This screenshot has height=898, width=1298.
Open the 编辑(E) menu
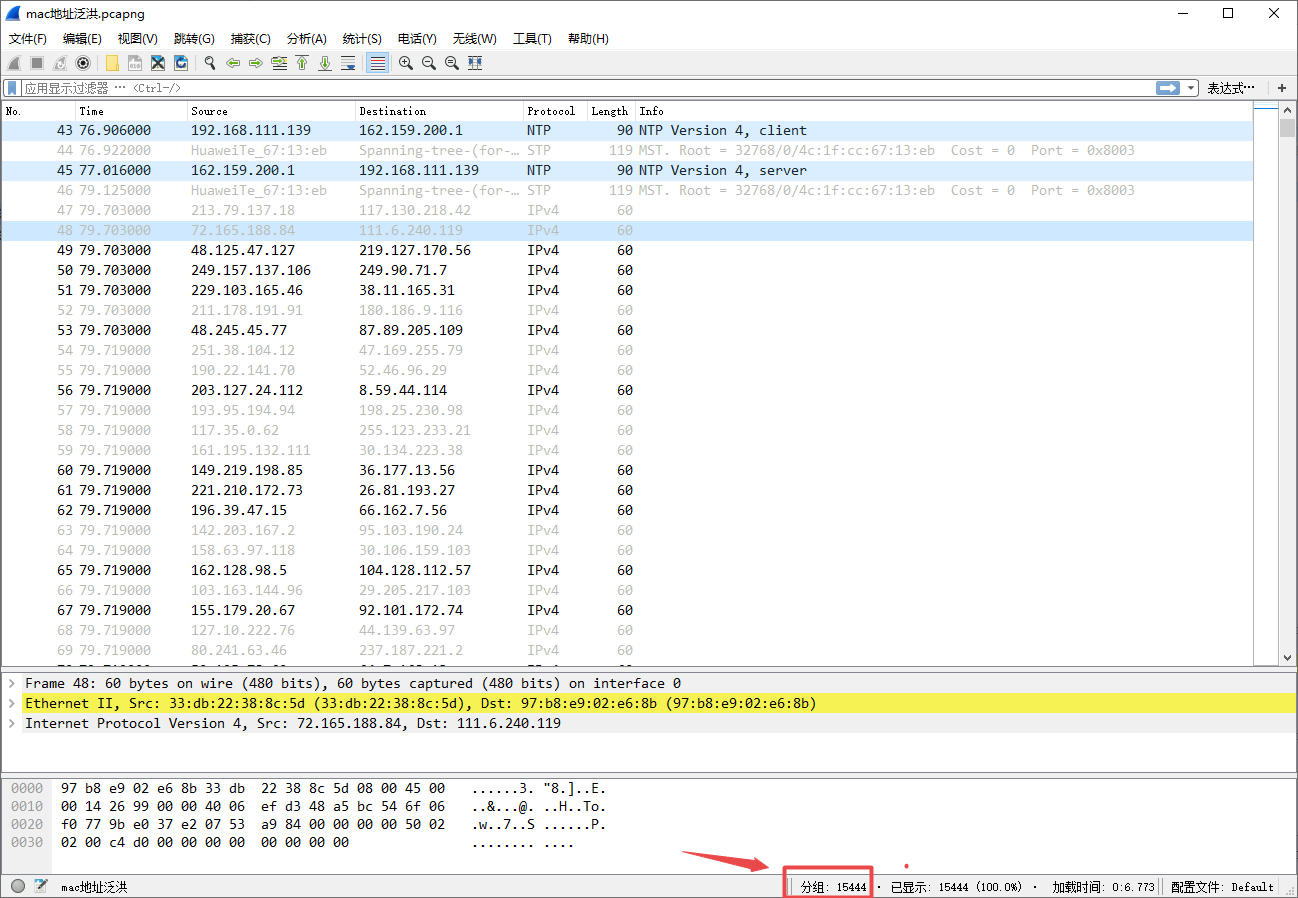[82, 39]
